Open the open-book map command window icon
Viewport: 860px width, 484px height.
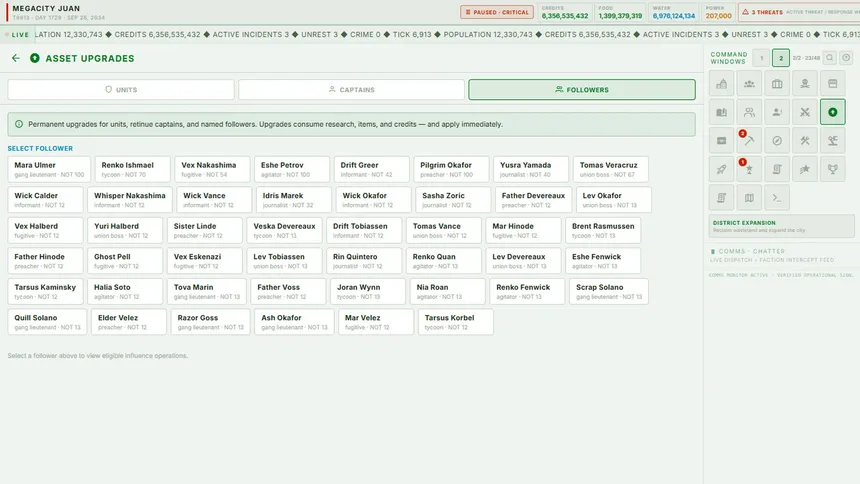pos(721,112)
